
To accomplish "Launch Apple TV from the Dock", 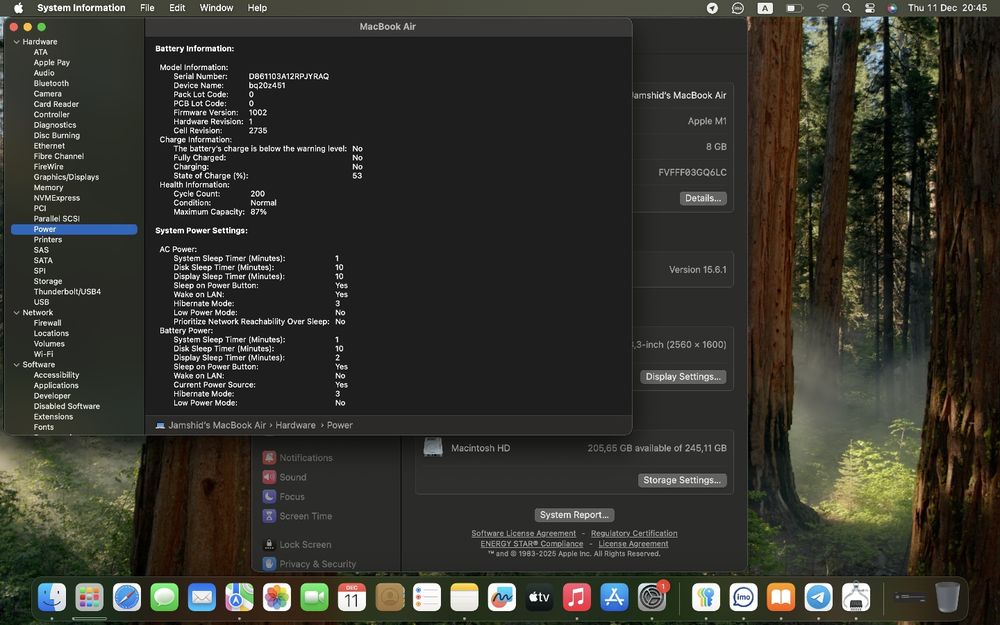I will pos(539,598).
